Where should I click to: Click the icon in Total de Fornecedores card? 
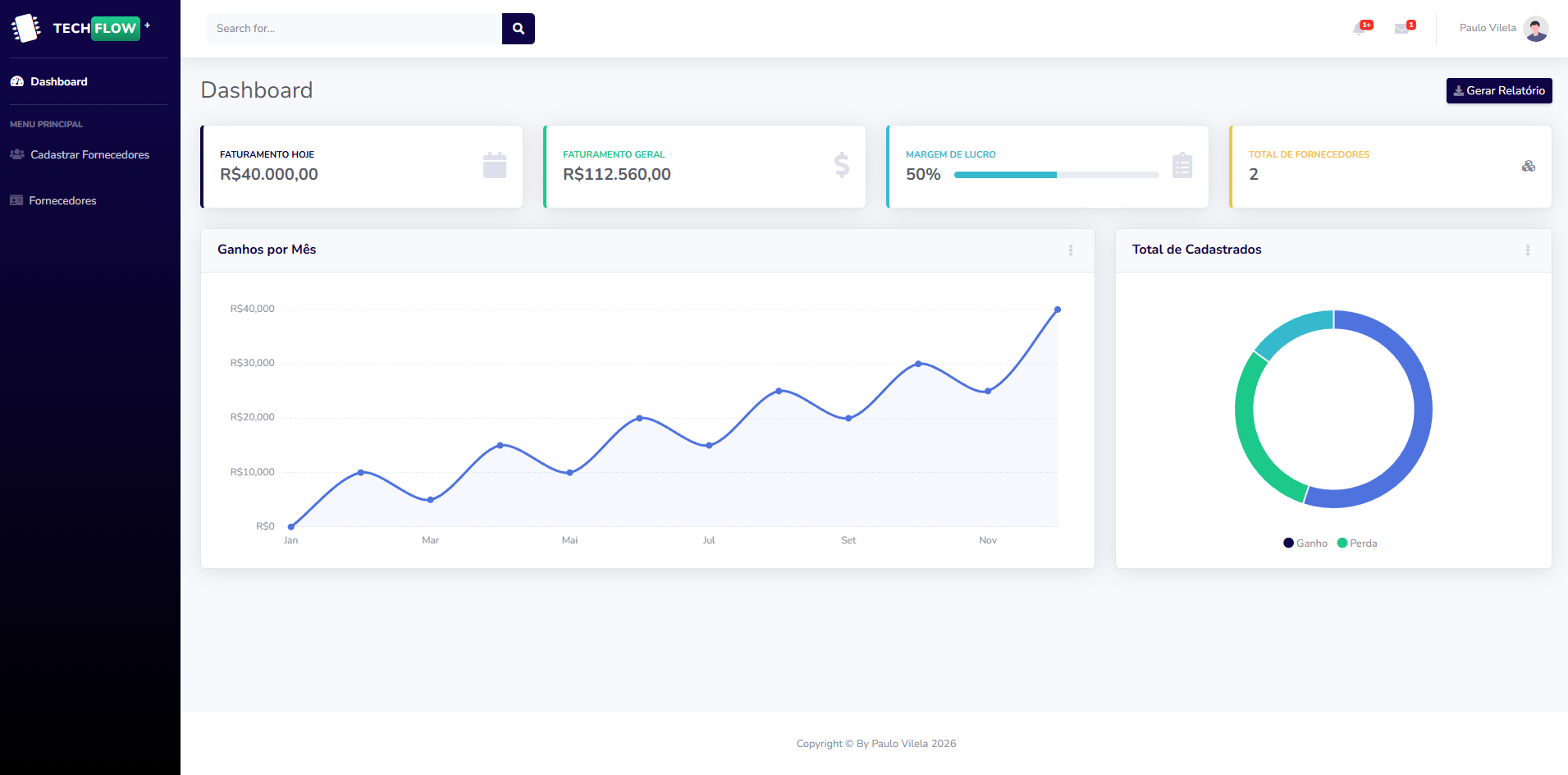coord(1528,166)
